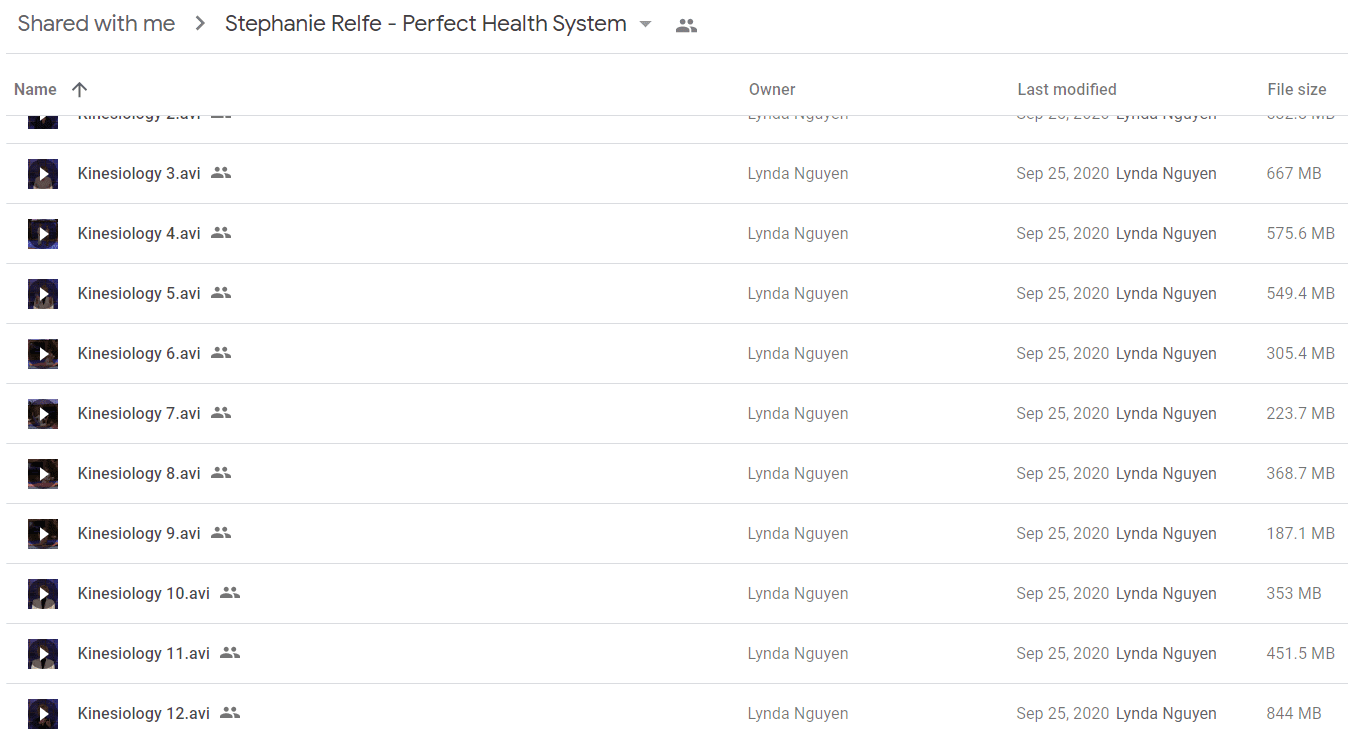This screenshot has height=734, width=1348.
Task: Click the shared people icon next to Kinesiology 4.avi
Action: coord(221,233)
